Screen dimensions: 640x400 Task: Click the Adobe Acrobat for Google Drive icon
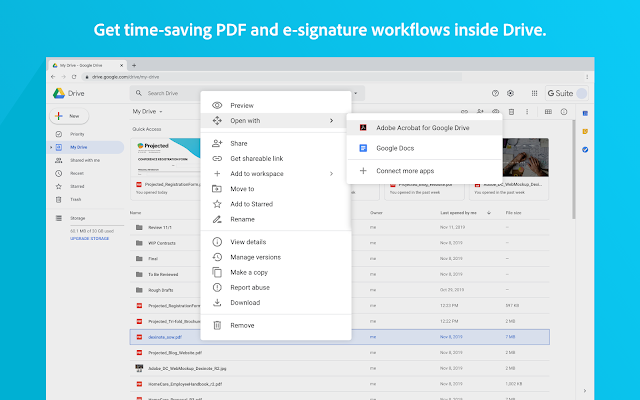point(362,128)
